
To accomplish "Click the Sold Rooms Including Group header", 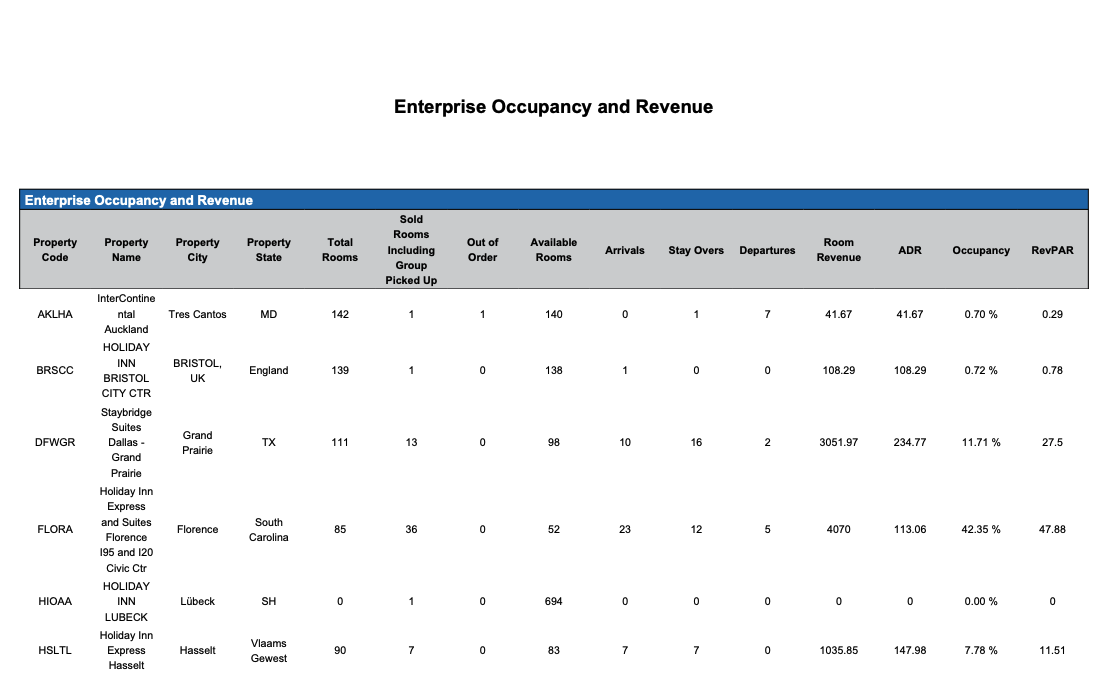I will (x=411, y=250).
